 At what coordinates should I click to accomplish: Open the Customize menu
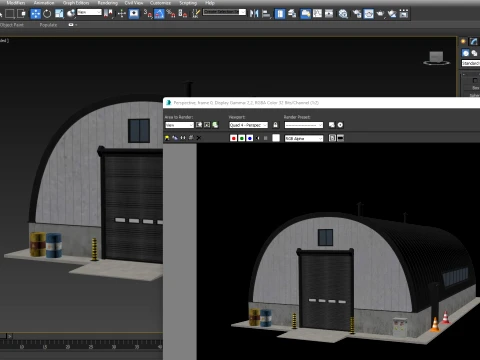(160, 3)
